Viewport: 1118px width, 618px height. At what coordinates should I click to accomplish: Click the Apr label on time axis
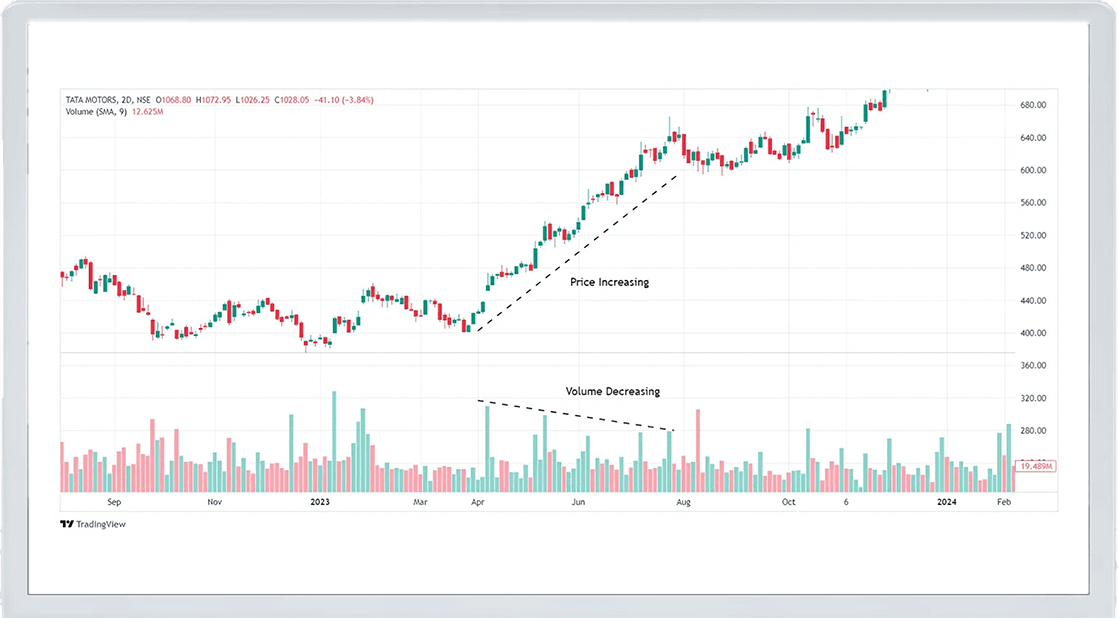[479, 503]
